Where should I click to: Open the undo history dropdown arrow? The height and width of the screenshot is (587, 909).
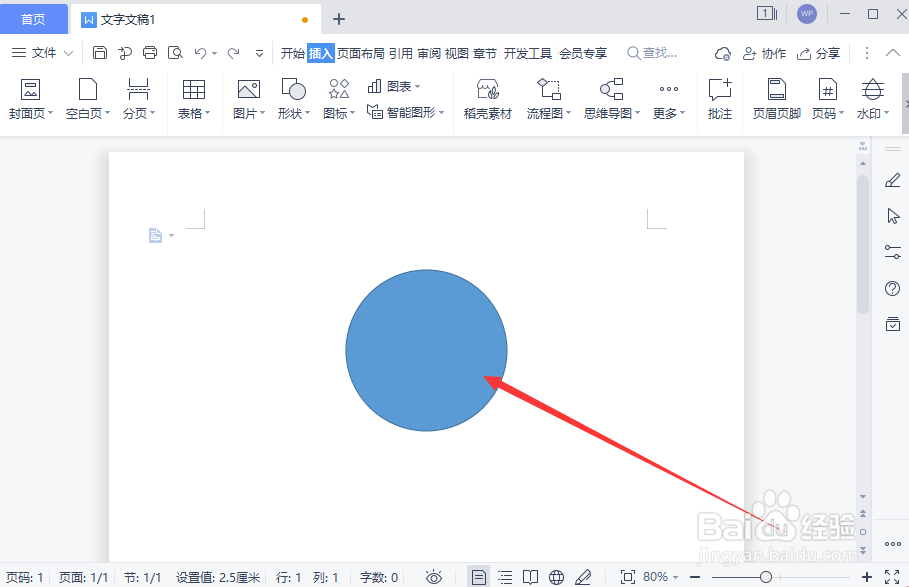(x=214, y=53)
